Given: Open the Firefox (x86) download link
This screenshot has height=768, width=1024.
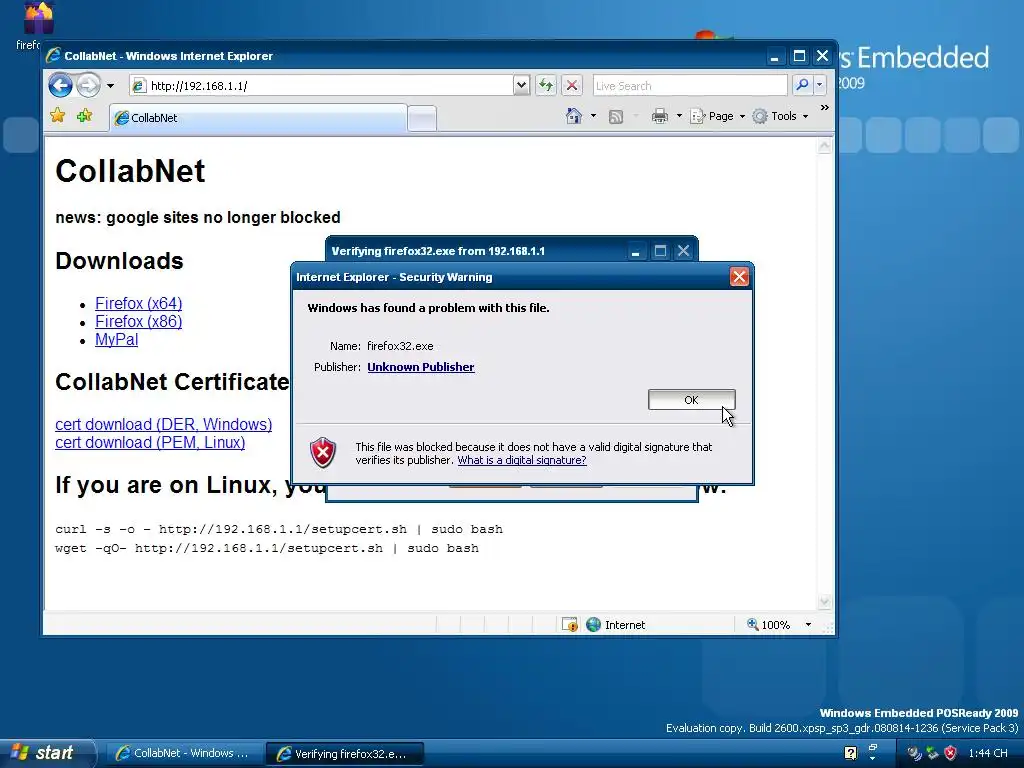Looking at the screenshot, I should pos(138,322).
